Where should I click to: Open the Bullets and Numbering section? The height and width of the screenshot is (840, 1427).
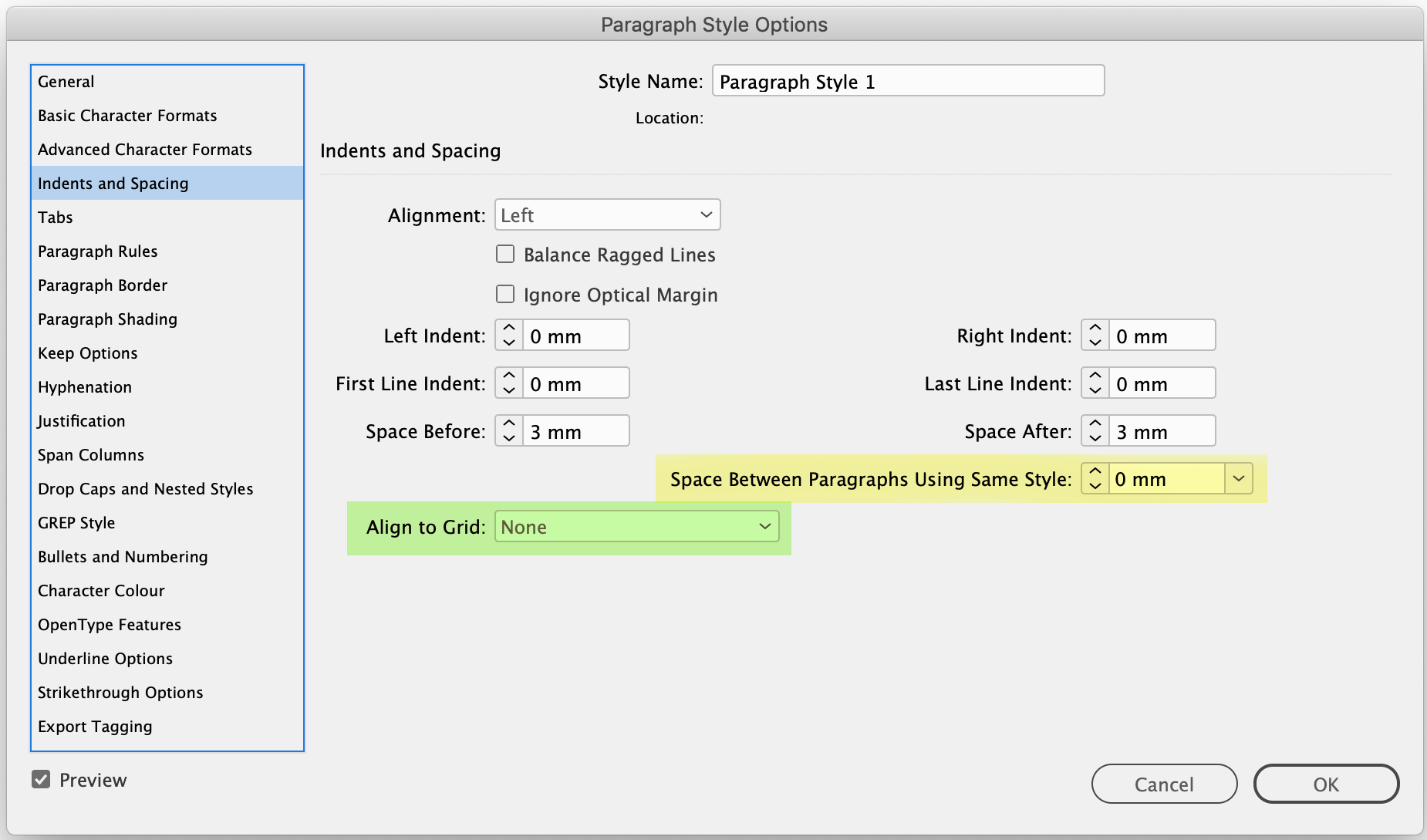[x=122, y=556]
